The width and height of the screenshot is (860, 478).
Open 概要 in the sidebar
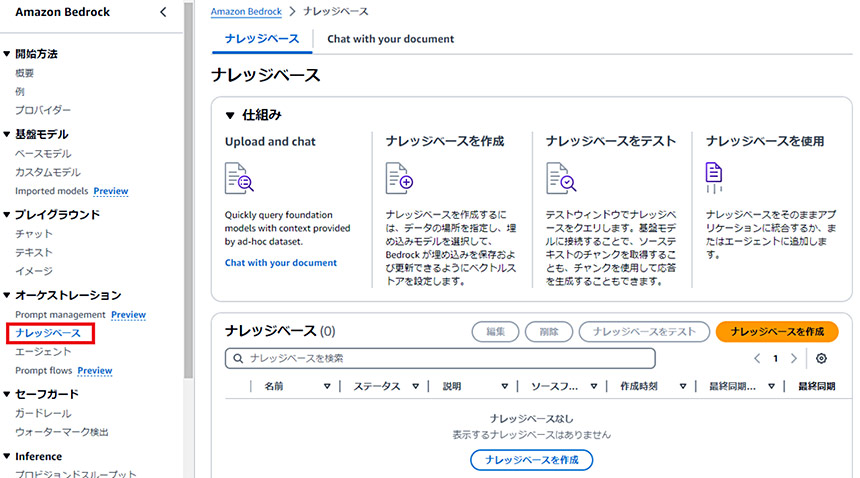(x=25, y=73)
